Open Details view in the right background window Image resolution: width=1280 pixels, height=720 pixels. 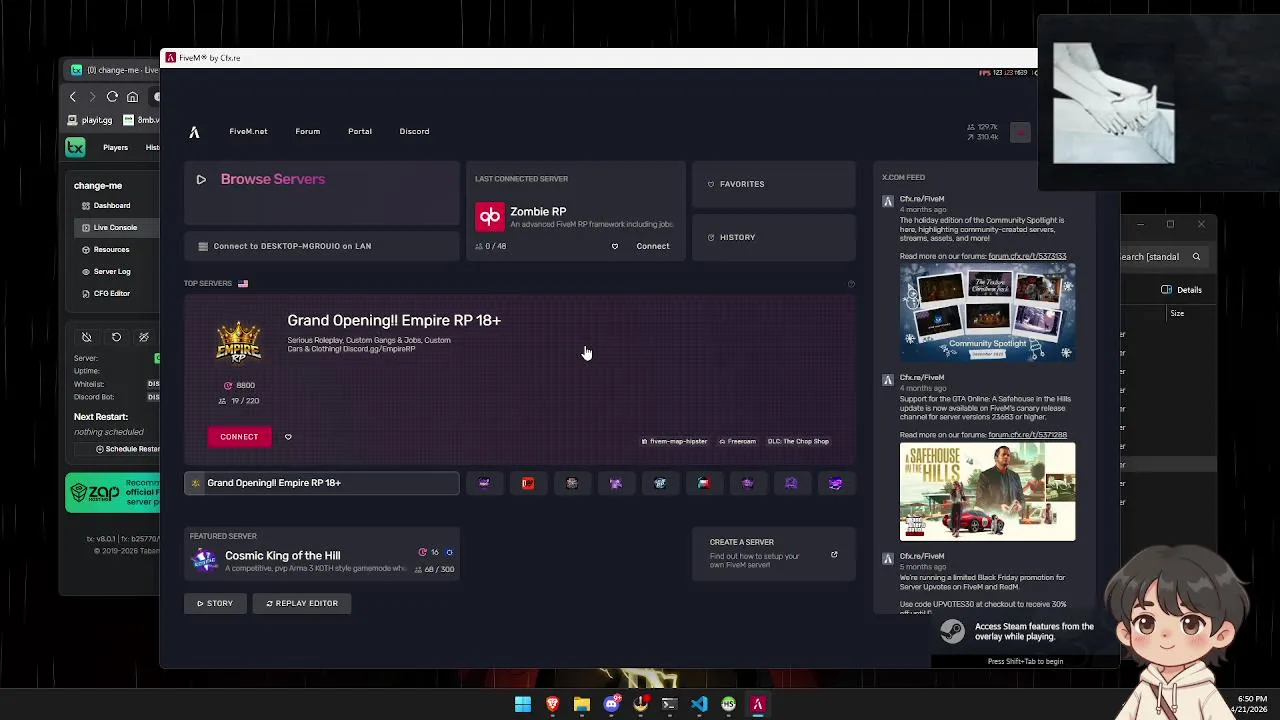pyautogui.click(x=1181, y=290)
